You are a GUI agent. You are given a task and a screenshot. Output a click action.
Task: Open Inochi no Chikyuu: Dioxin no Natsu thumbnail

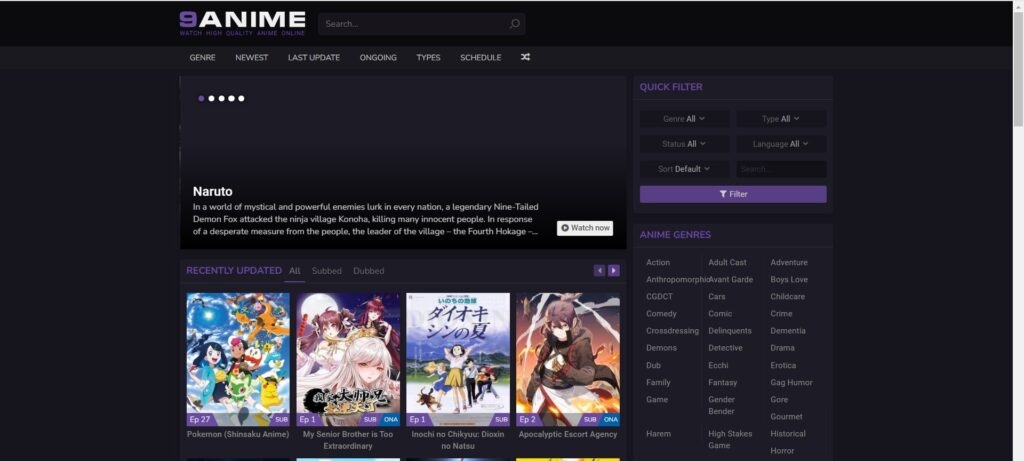point(458,359)
